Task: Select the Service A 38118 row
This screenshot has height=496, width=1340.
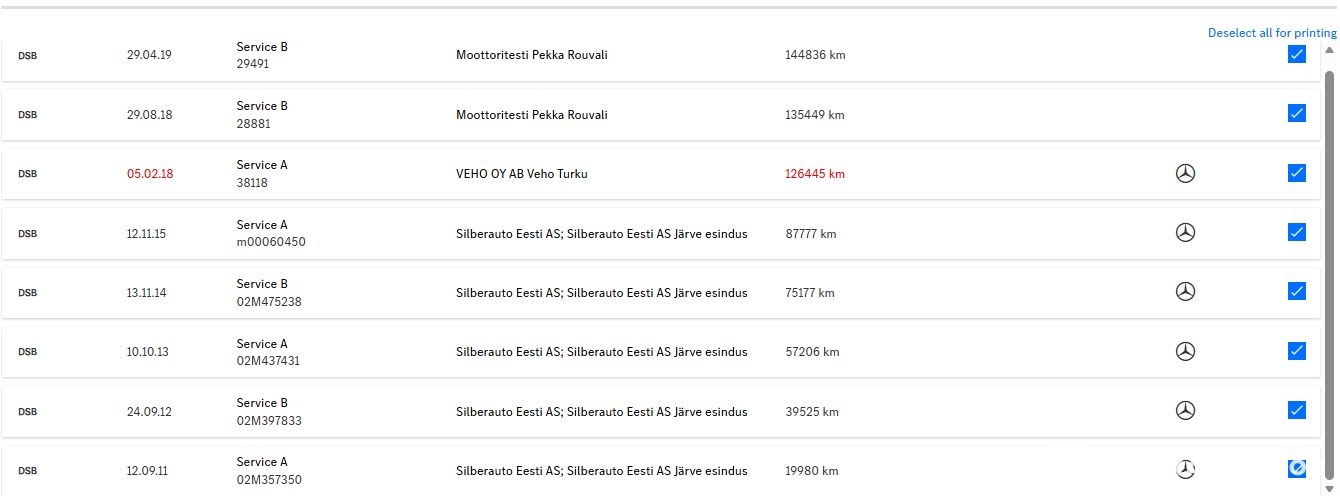Action: [662, 174]
